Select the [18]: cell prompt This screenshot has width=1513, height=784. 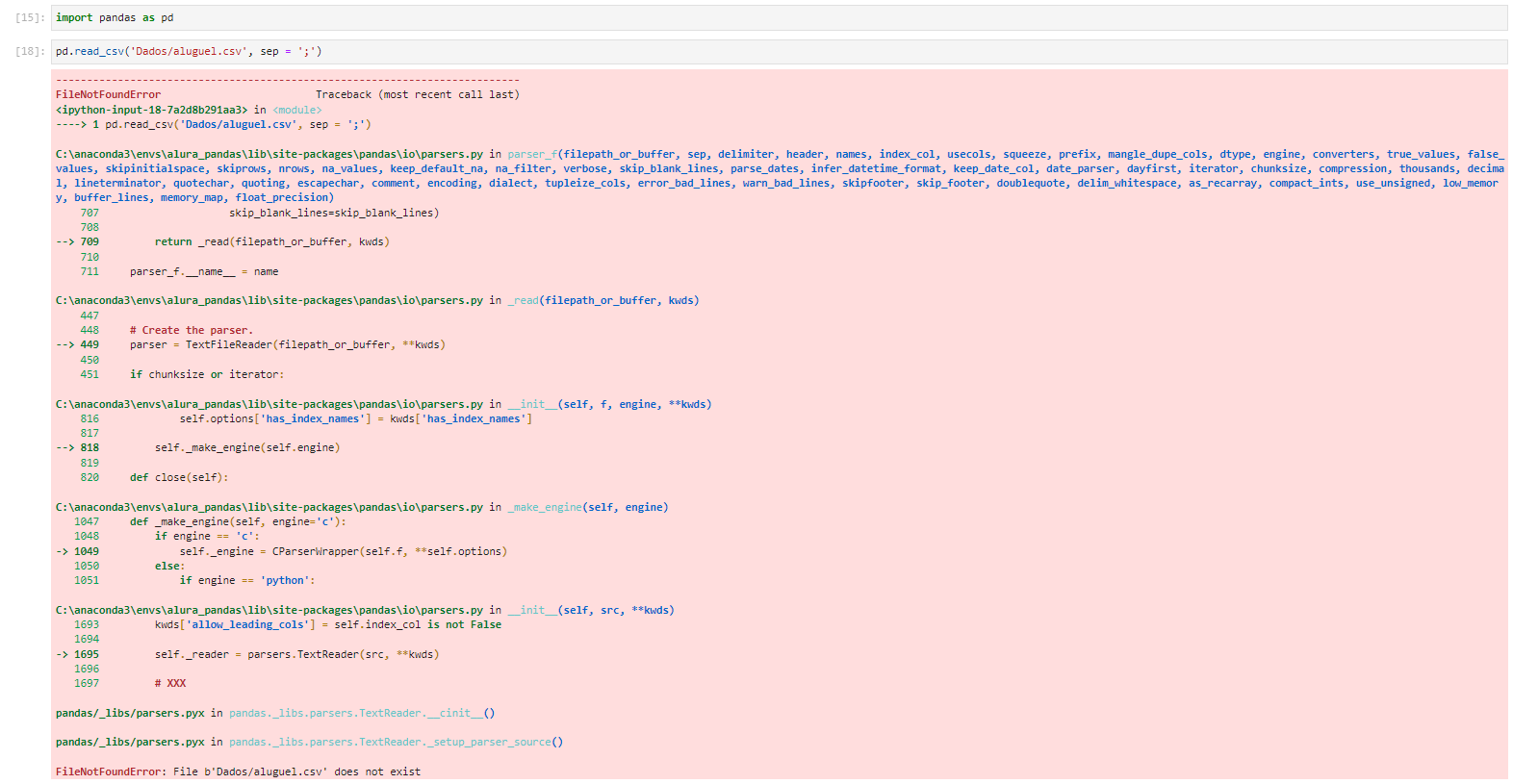click(x=30, y=51)
